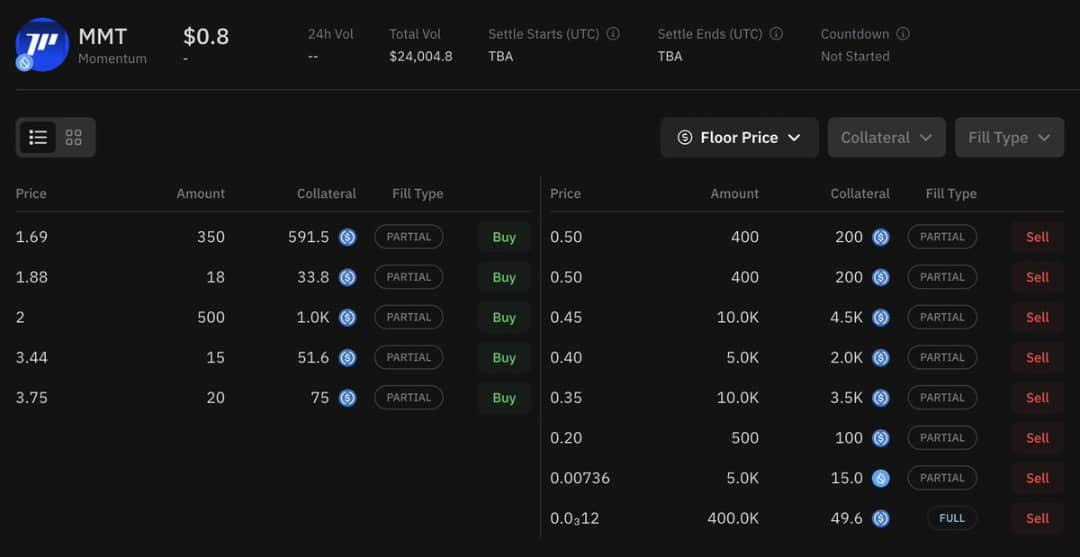Screen dimensions: 1080x557
Task: Click the Total Vol $24,004.8 value
Action: coord(421,56)
